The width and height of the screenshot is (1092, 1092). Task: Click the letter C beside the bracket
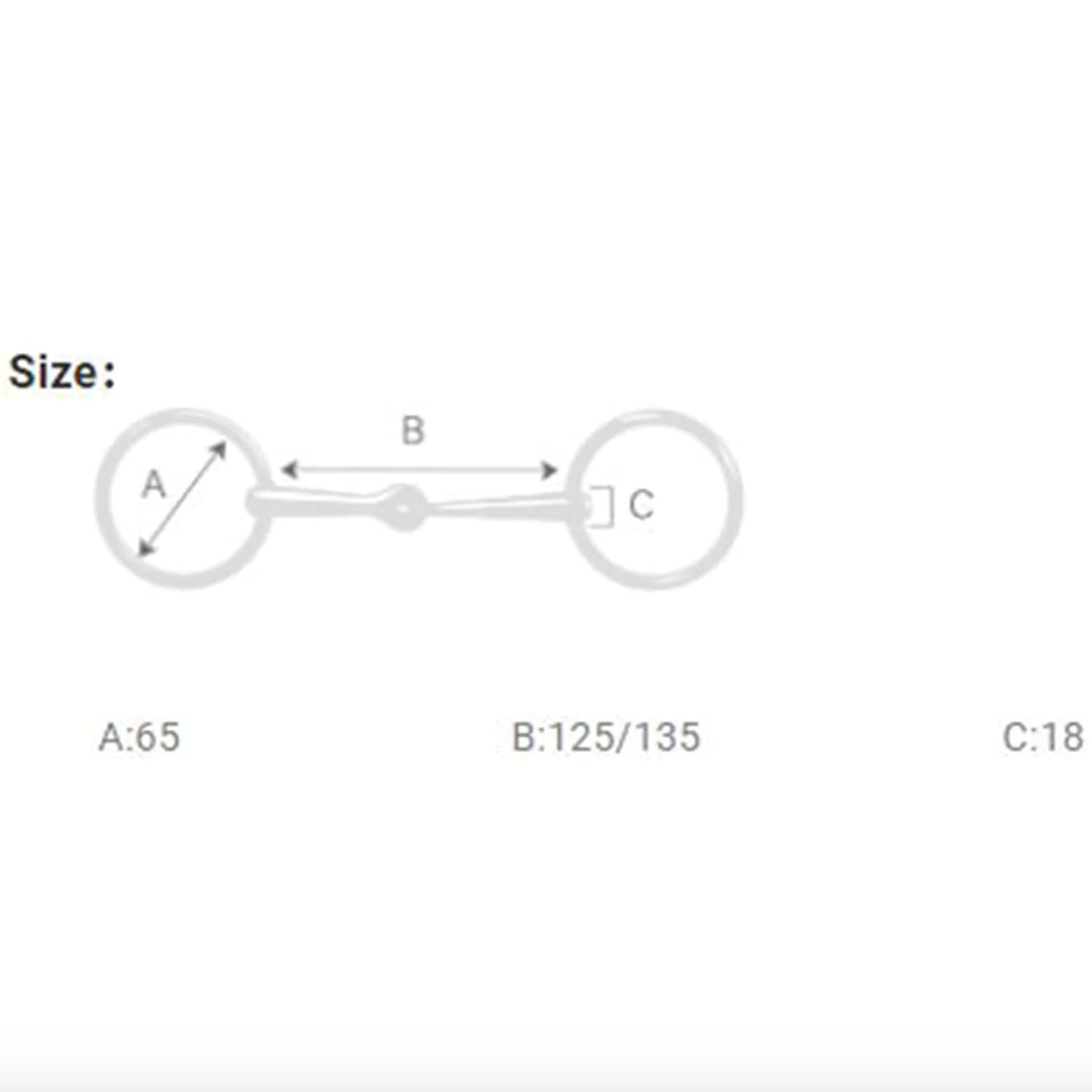[642, 505]
